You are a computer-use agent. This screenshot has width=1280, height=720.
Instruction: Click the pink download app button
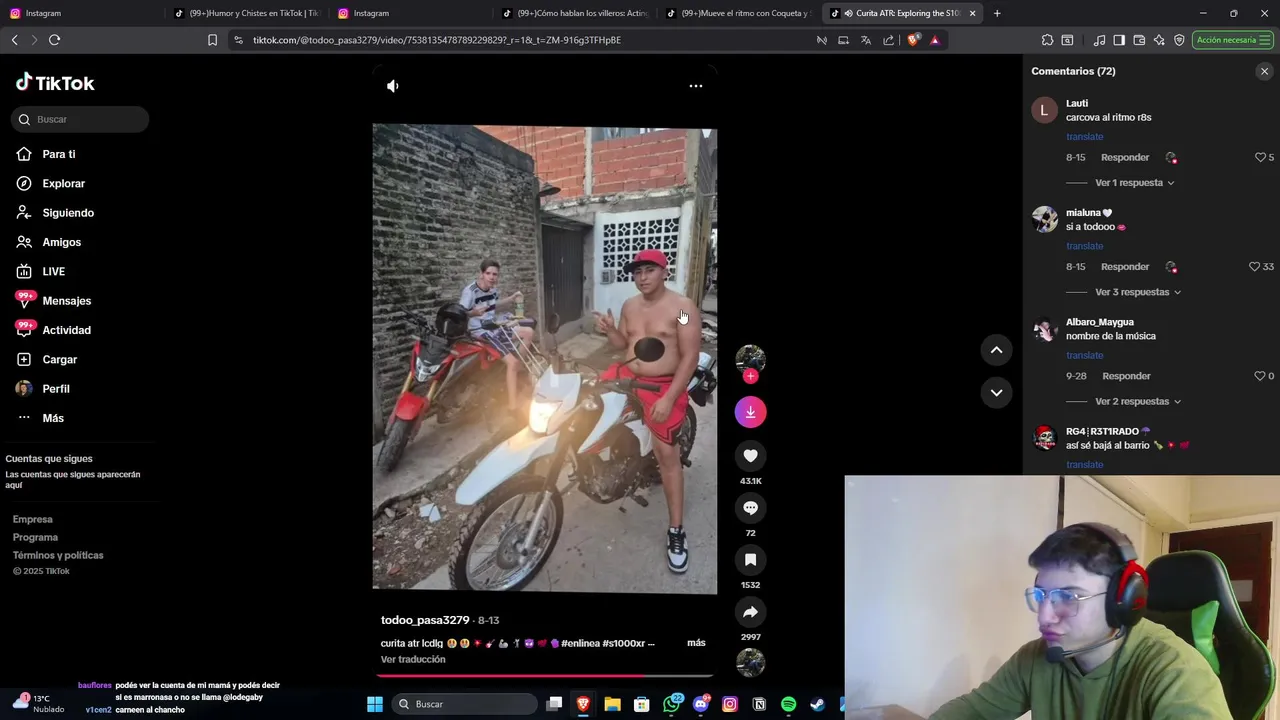click(751, 412)
